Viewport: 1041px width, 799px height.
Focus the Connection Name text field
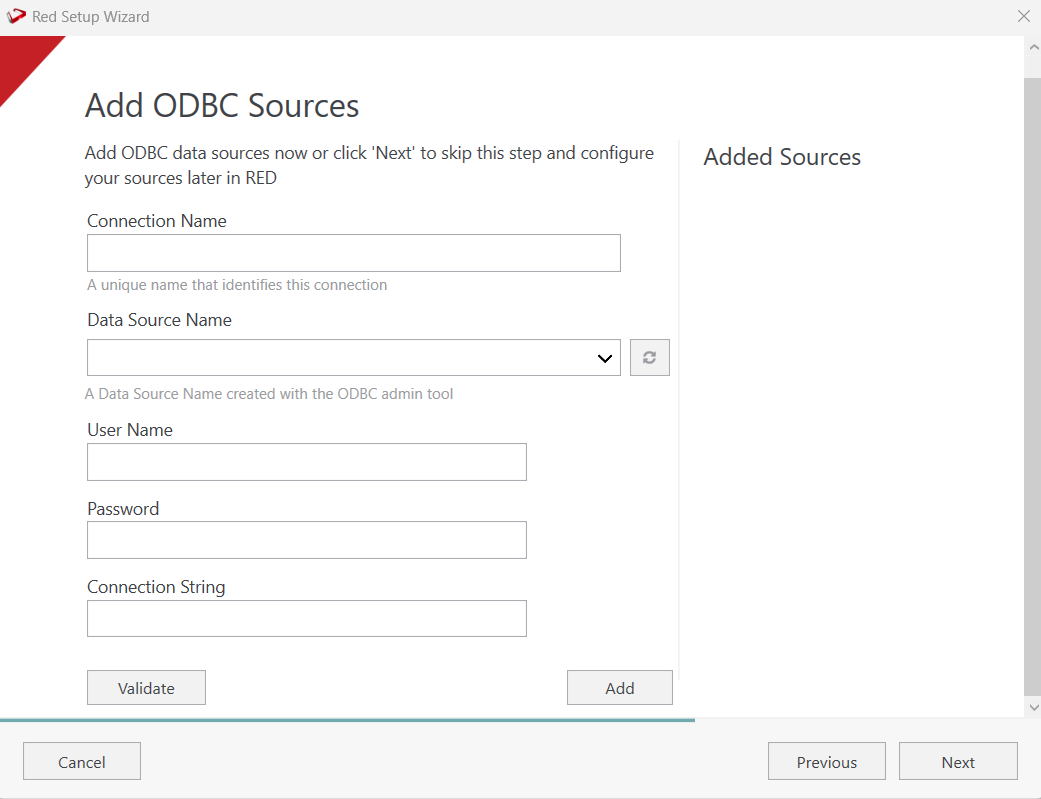click(x=353, y=253)
